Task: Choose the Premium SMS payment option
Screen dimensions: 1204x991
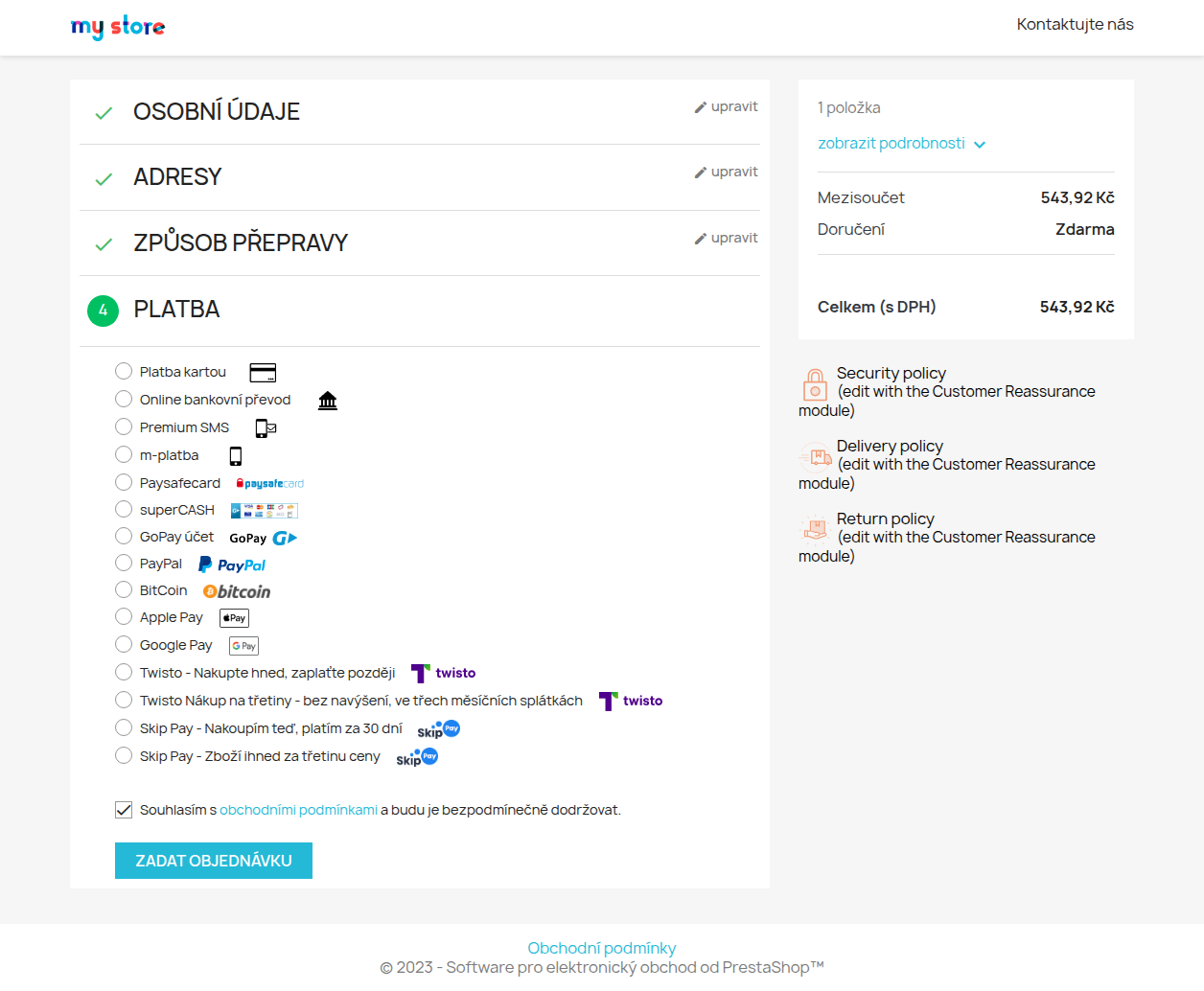Action: (x=124, y=427)
